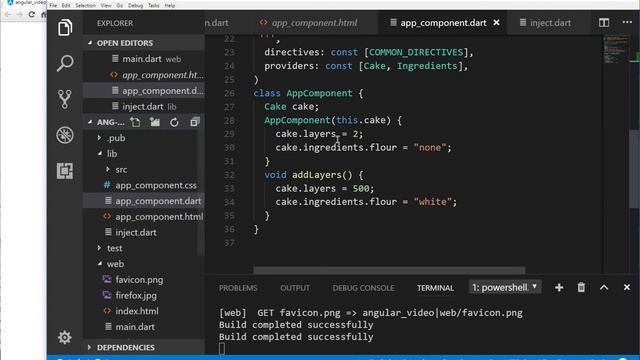Open the File menu
The width and height of the screenshot is (640, 360).
tap(53, 5)
